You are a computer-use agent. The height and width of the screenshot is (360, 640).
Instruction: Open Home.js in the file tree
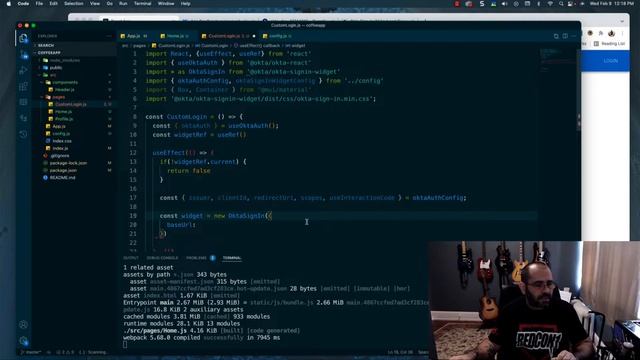click(74, 111)
